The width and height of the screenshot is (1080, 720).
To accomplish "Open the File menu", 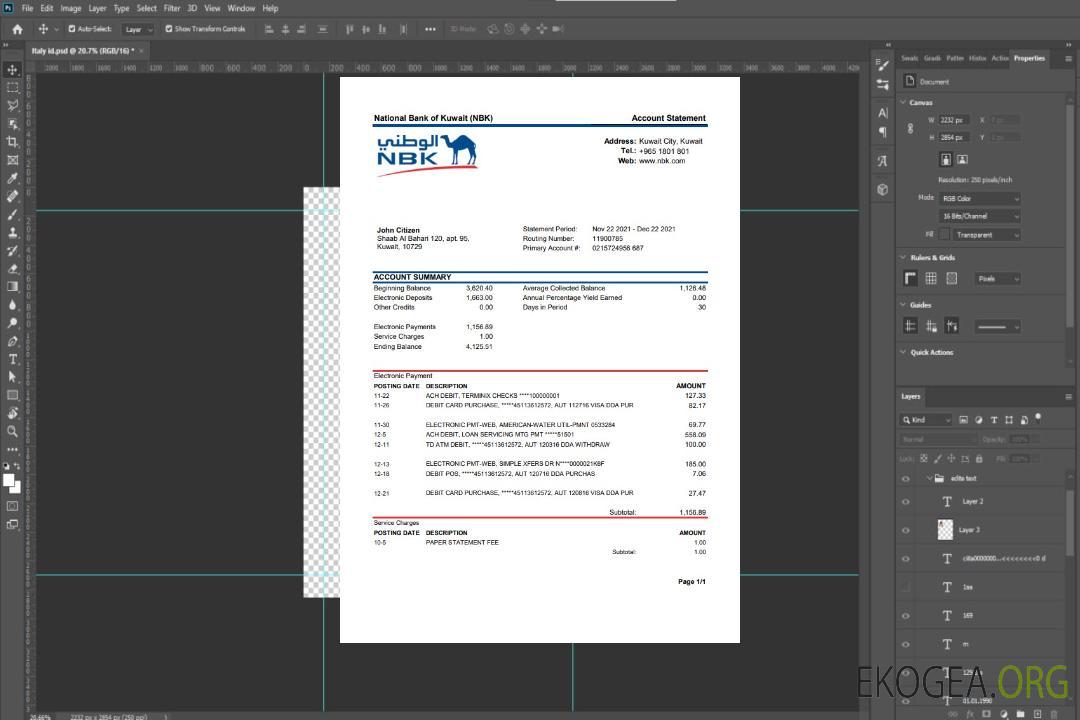I will [x=28, y=8].
